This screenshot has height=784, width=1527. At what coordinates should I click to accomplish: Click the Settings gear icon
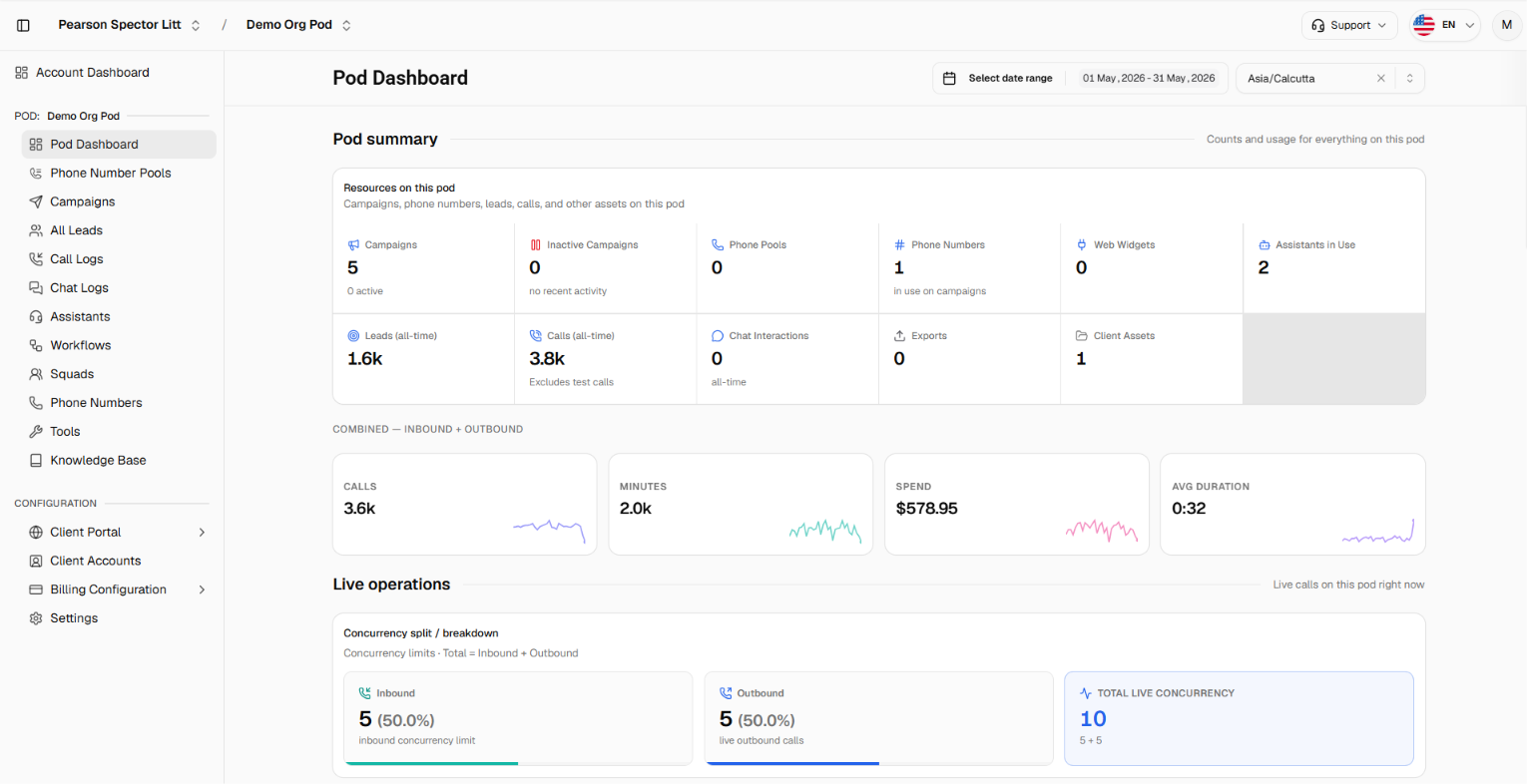point(36,618)
